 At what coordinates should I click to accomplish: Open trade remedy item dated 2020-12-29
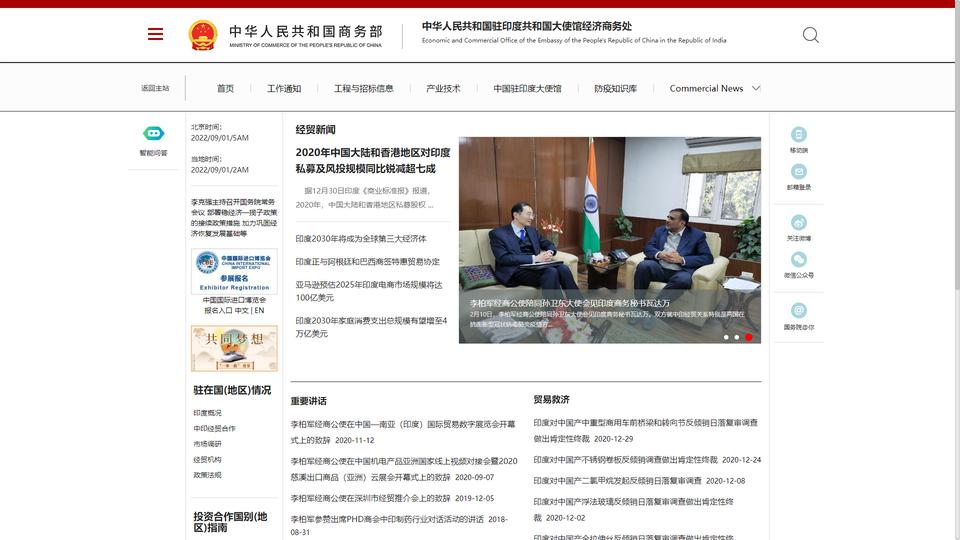tap(645, 430)
